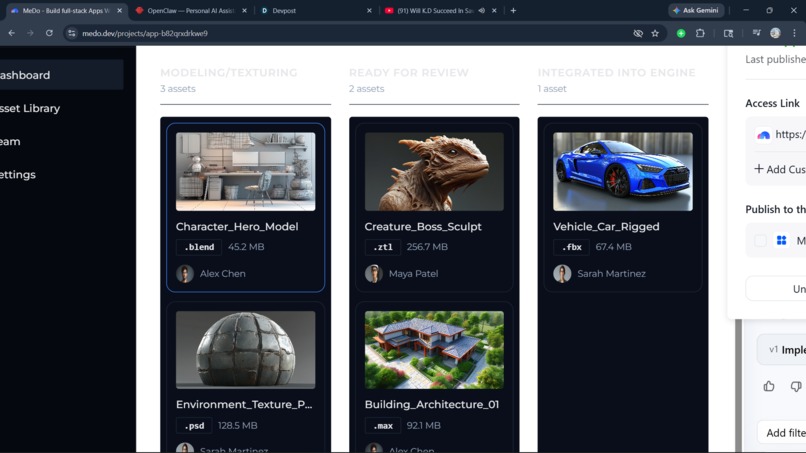Open Team in the sidebar
This screenshot has height=453, width=806.
click(10, 141)
